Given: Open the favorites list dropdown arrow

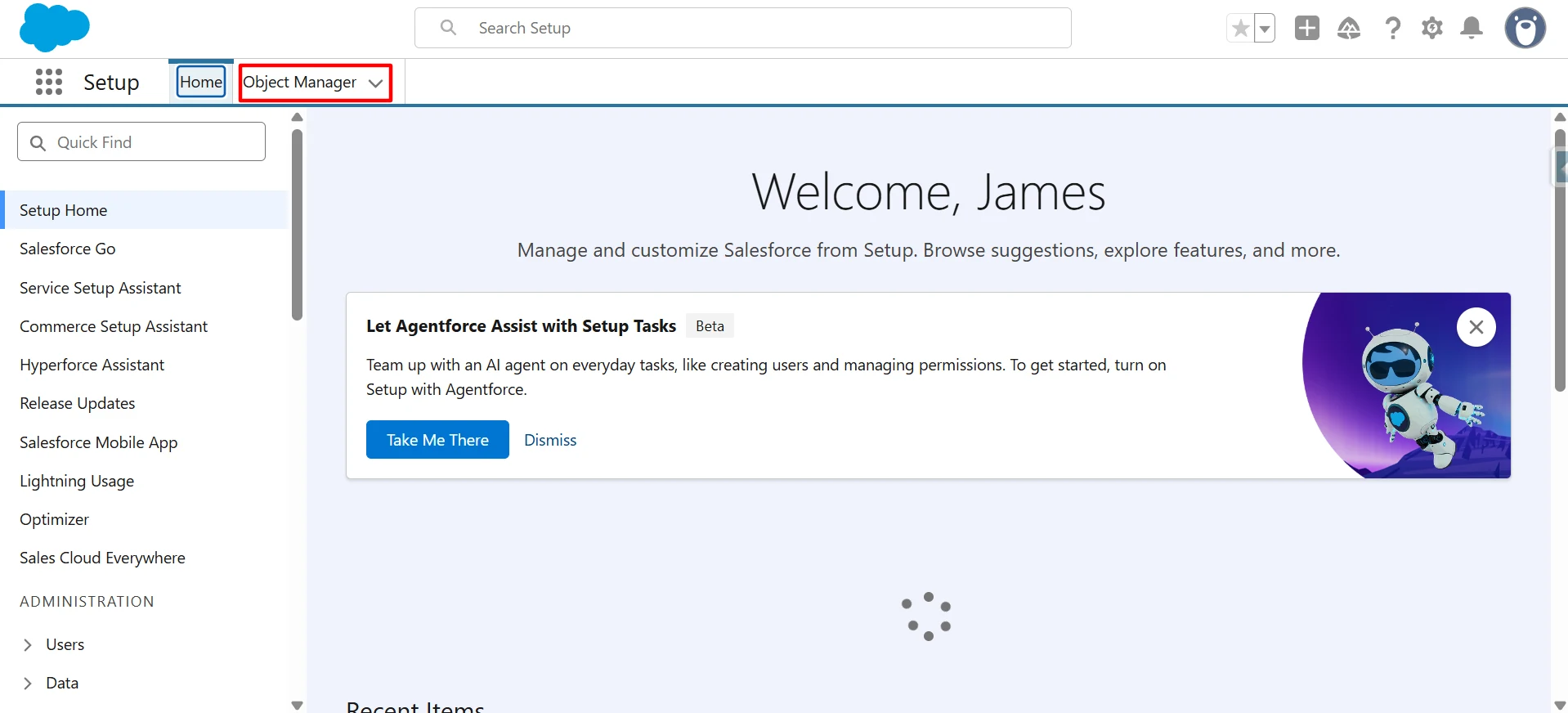Looking at the screenshot, I should click(1265, 29).
